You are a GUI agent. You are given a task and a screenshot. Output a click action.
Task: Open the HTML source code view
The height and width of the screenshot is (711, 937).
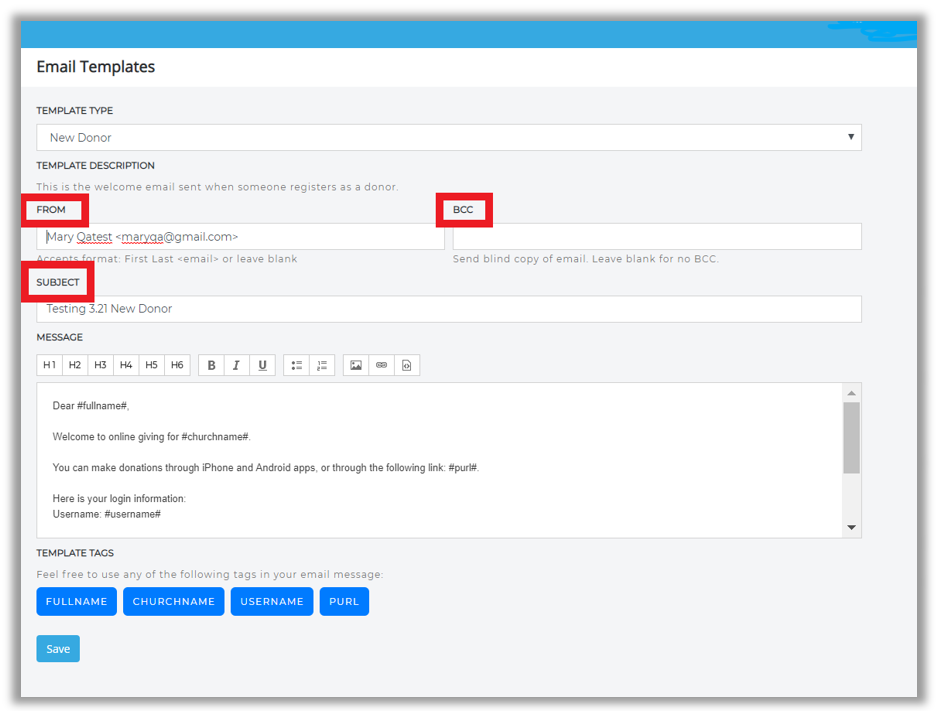coord(407,365)
